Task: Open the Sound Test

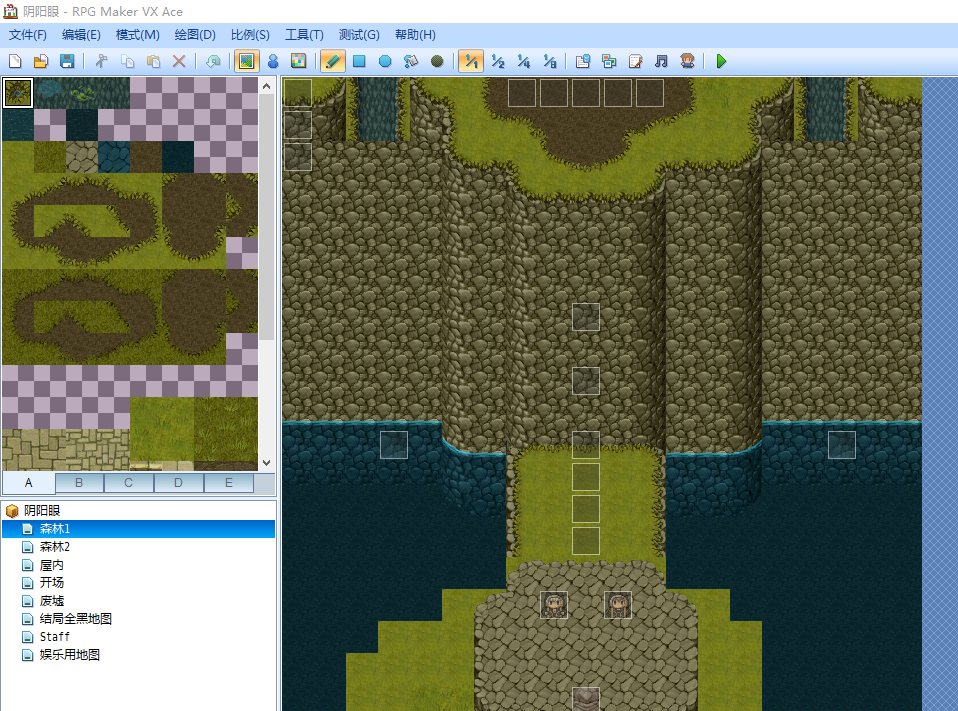Action: pos(661,61)
